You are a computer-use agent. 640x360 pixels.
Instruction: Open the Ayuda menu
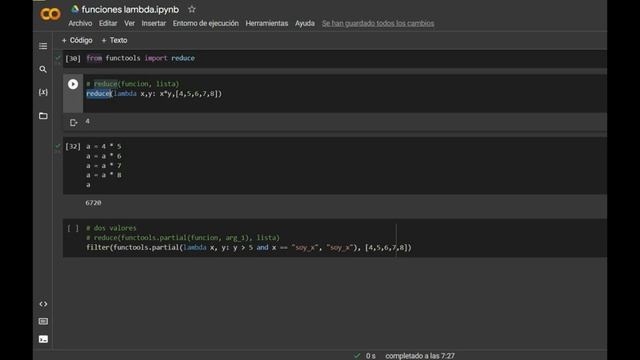304,23
